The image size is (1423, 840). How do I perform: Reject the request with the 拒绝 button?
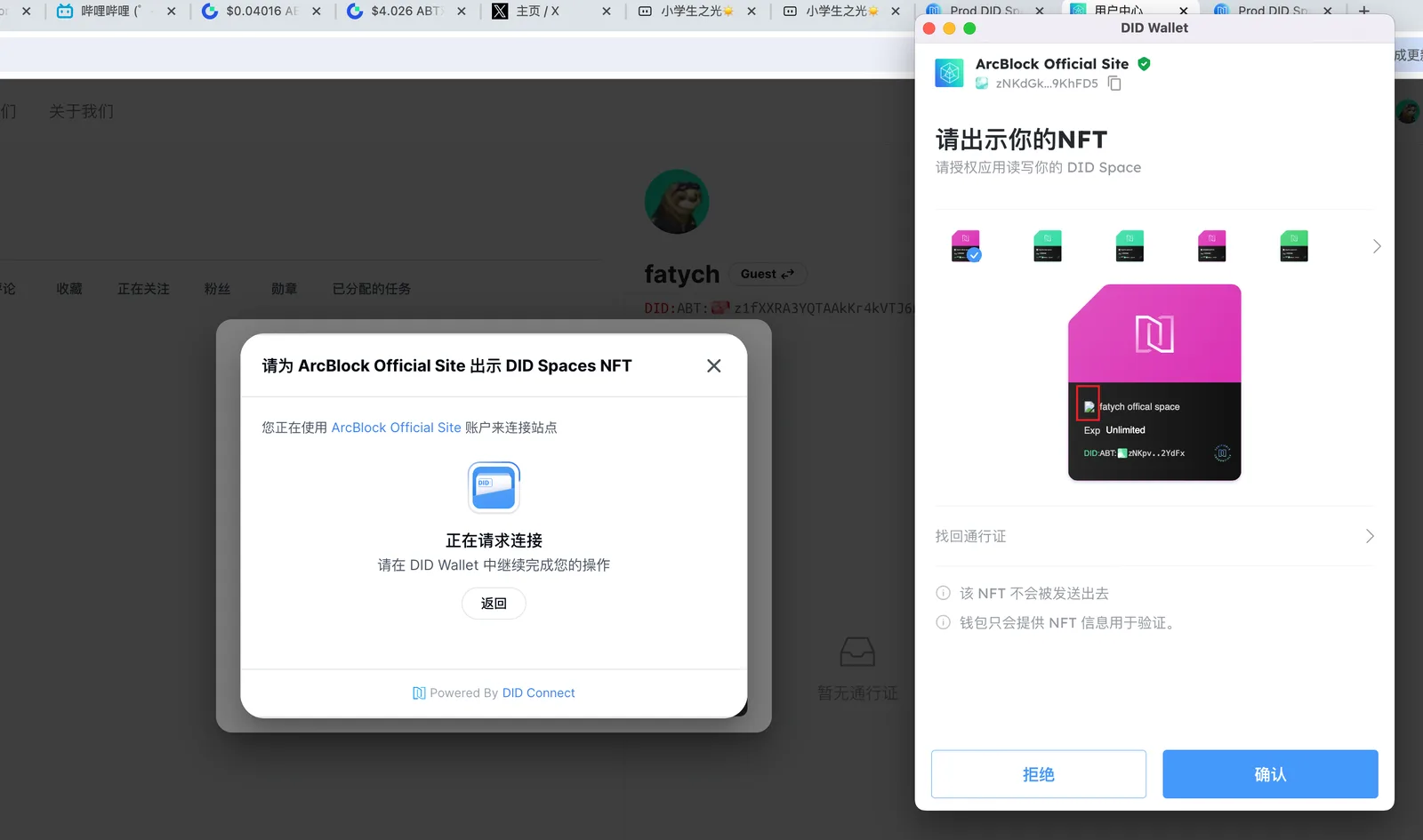tap(1039, 774)
